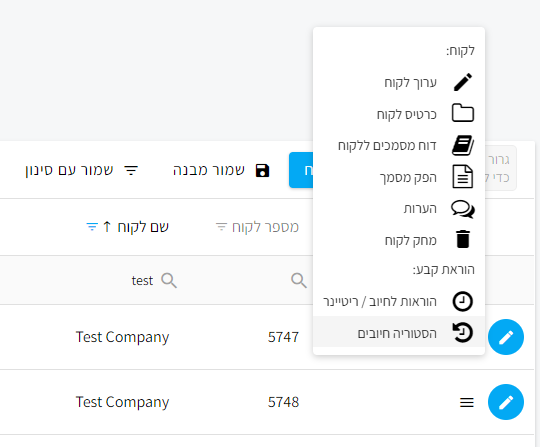The width and height of the screenshot is (540, 447).
Task: Toggle the sort arrow on שם לקוח column
Action: click(107, 227)
